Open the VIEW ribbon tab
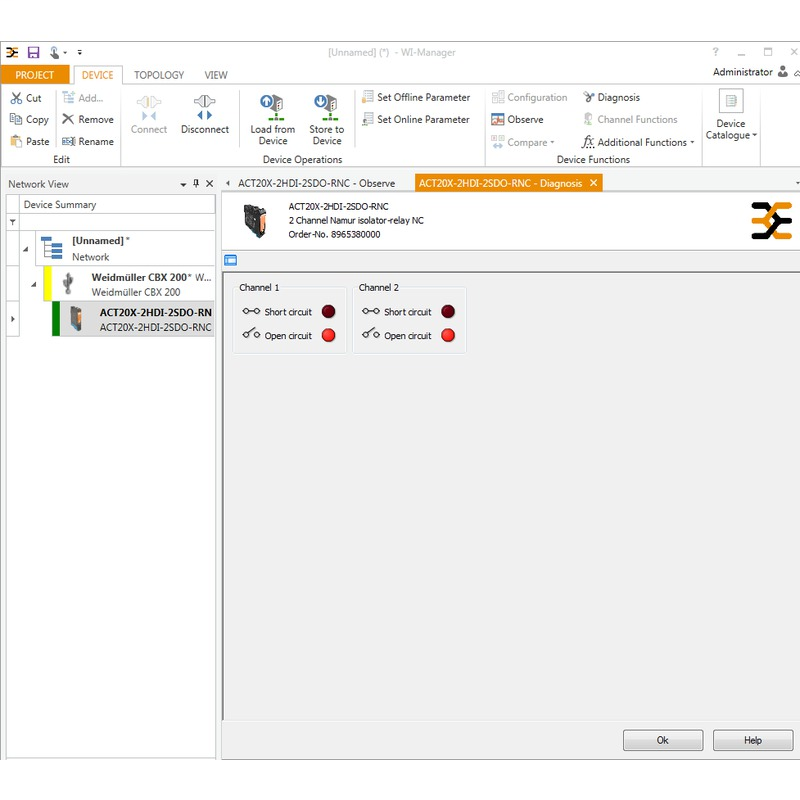Image resolution: width=800 pixels, height=800 pixels. click(216, 75)
